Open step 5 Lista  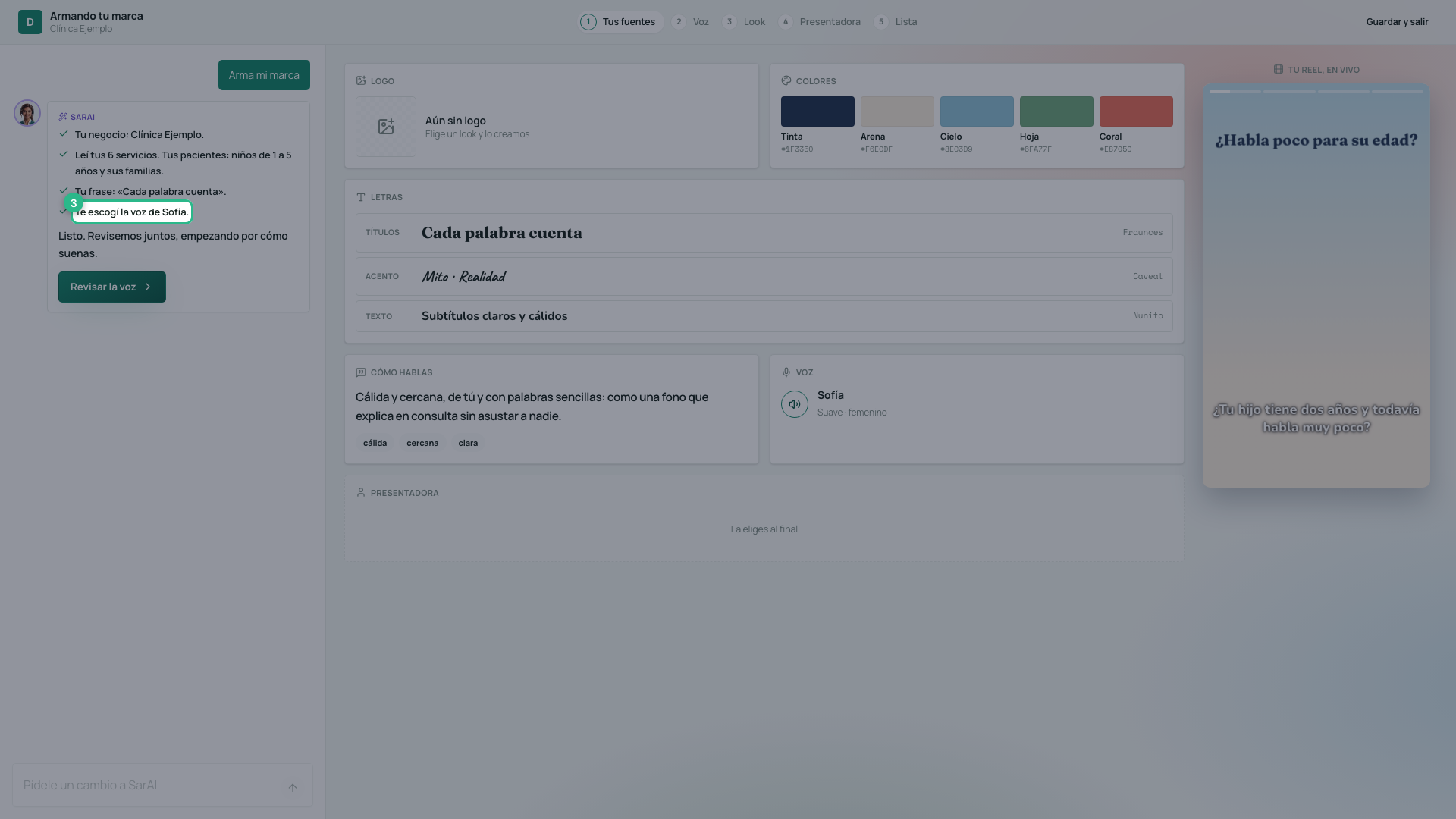[896, 22]
